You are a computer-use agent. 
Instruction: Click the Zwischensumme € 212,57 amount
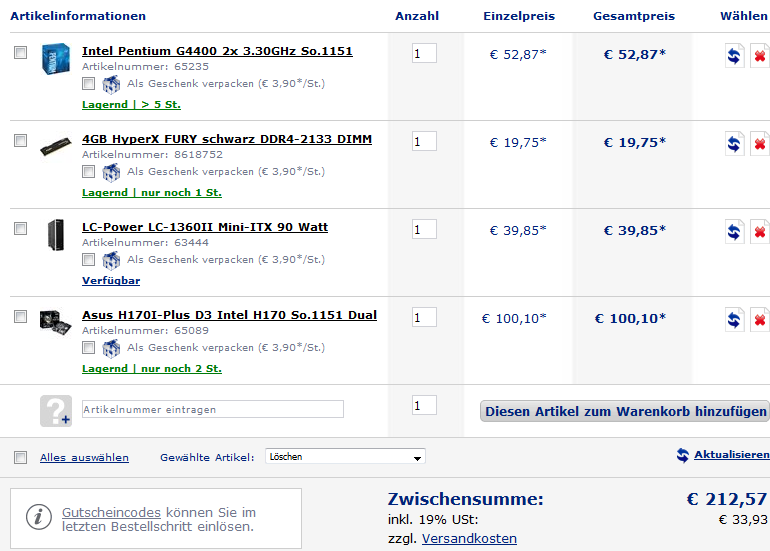pyautogui.click(x=727, y=499)
